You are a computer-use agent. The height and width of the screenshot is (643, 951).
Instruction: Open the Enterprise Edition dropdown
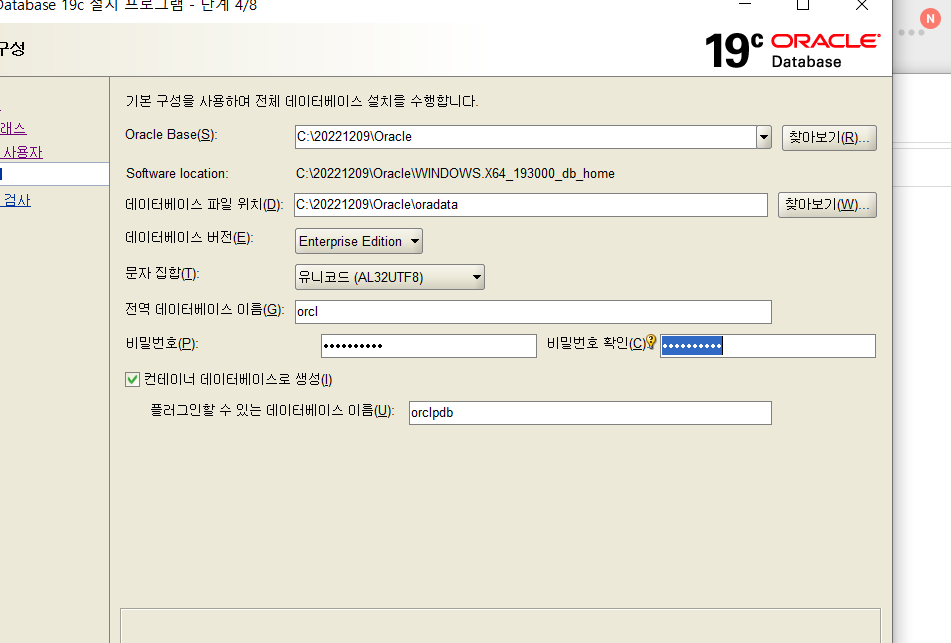pyautogui.click(x=359, y=241)
